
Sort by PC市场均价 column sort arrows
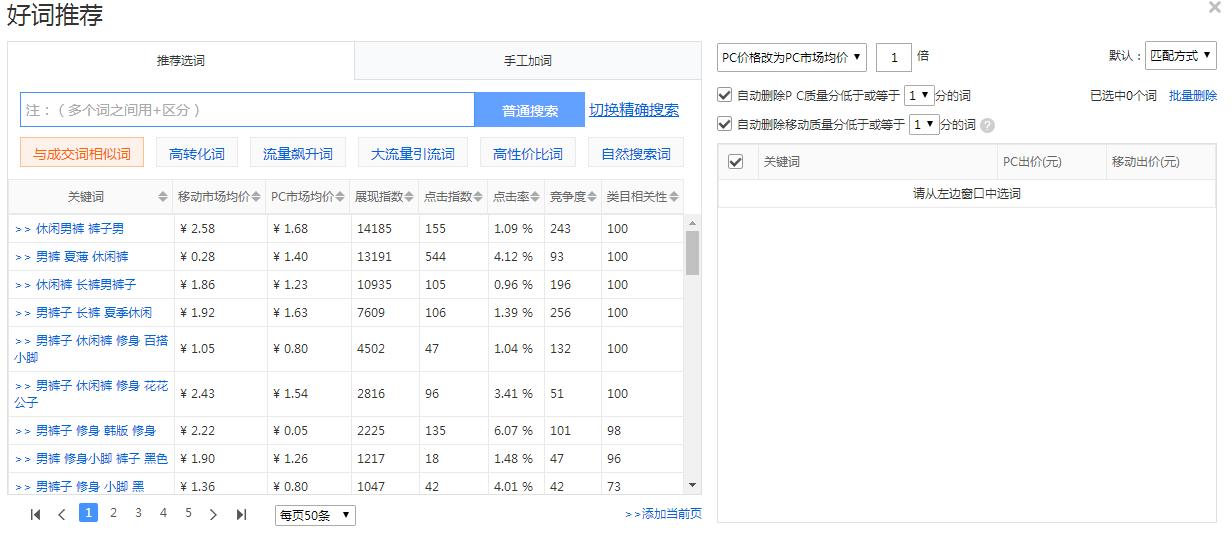pyautogui.click(x=341, y=197)
